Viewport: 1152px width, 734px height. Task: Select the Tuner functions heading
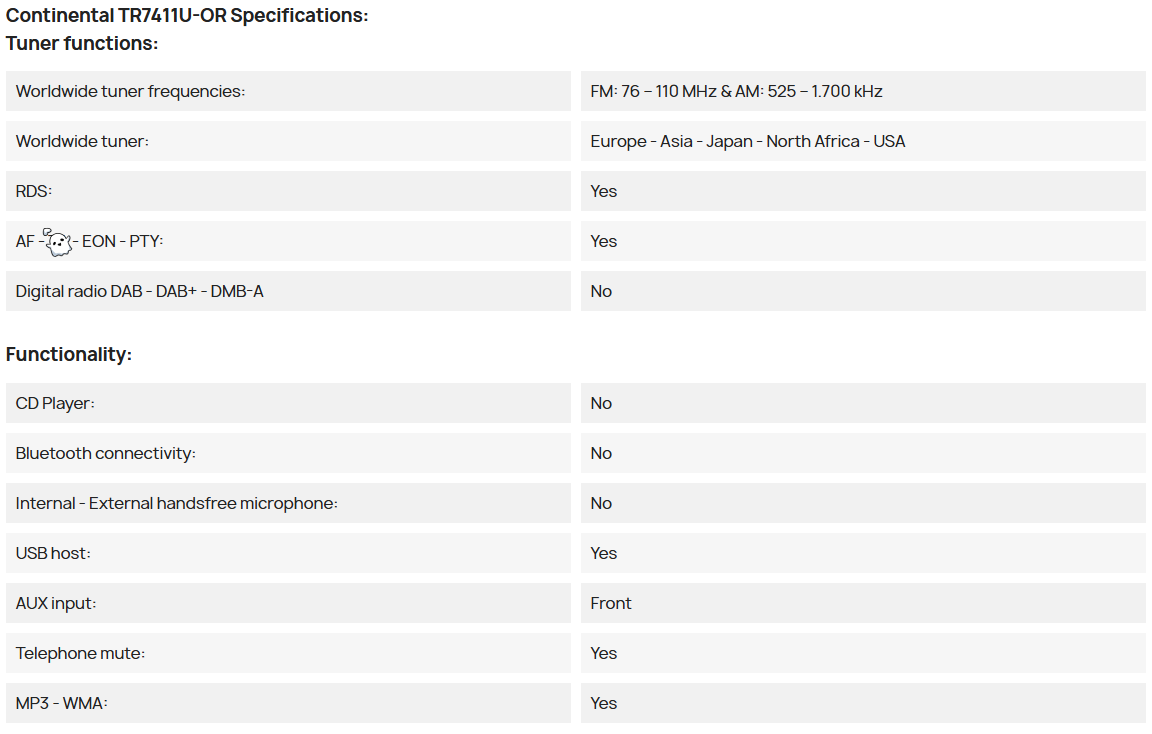coord(82,43)
